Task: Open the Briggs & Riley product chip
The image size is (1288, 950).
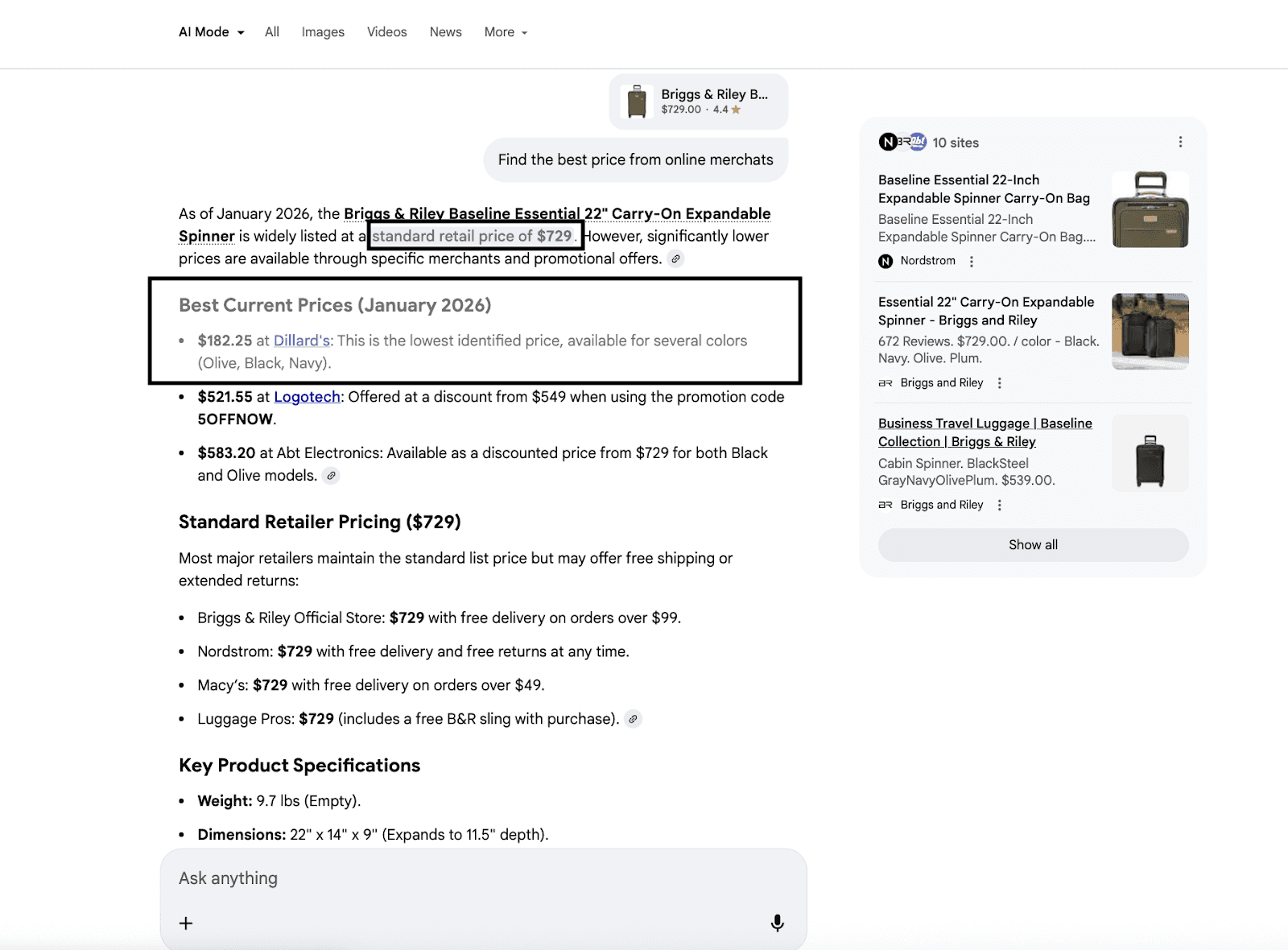Action: pos(699,101)
